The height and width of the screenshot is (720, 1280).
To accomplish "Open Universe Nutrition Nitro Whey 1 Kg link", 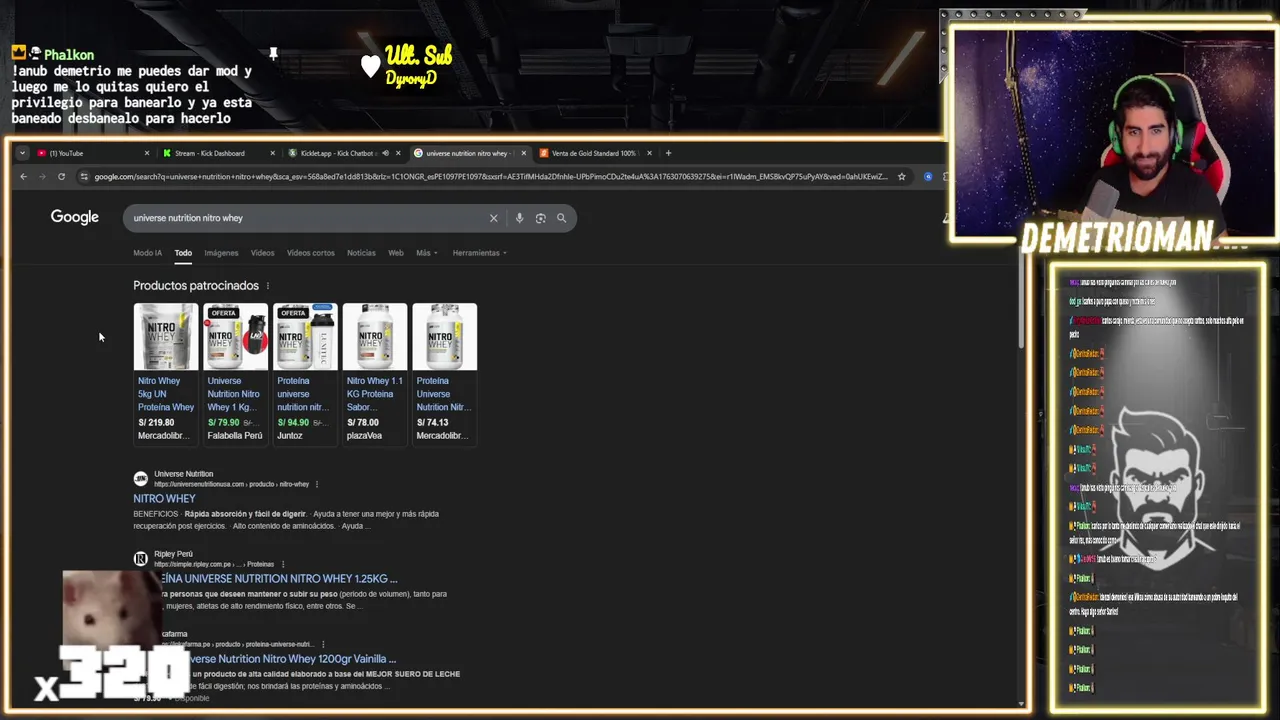I will [x=234, y=394].
